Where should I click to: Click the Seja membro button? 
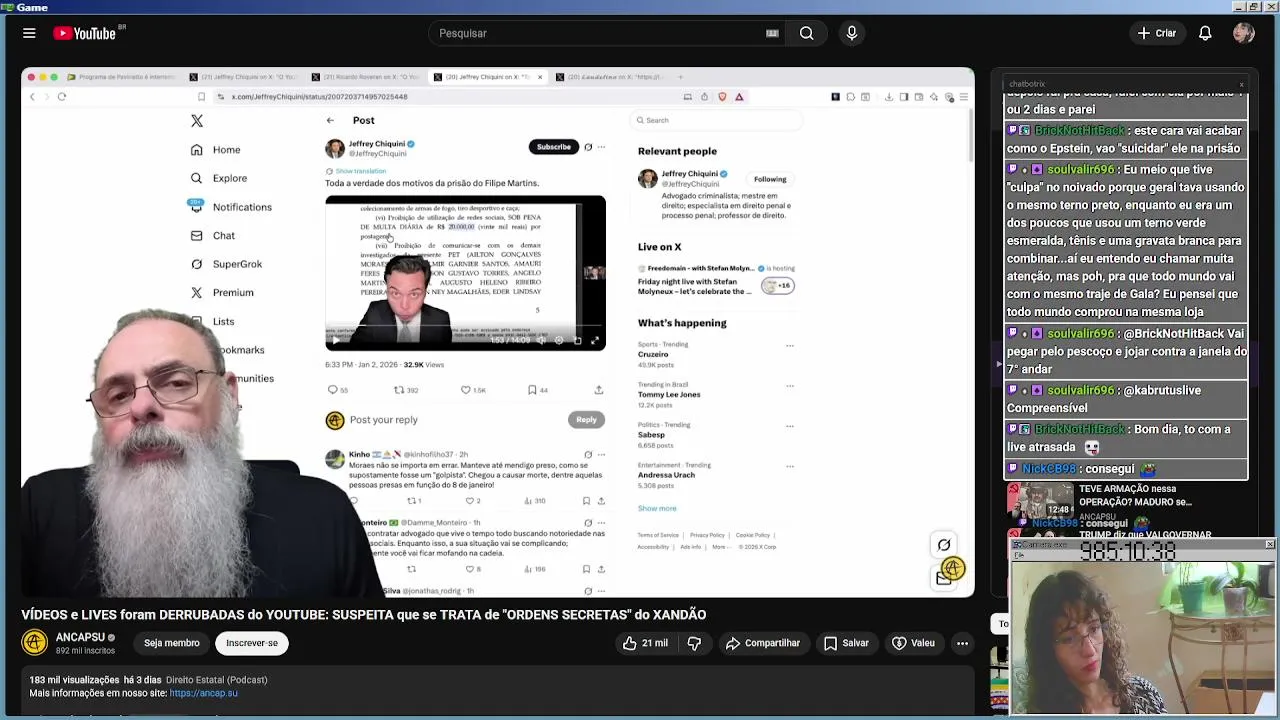tap(171, 643)
